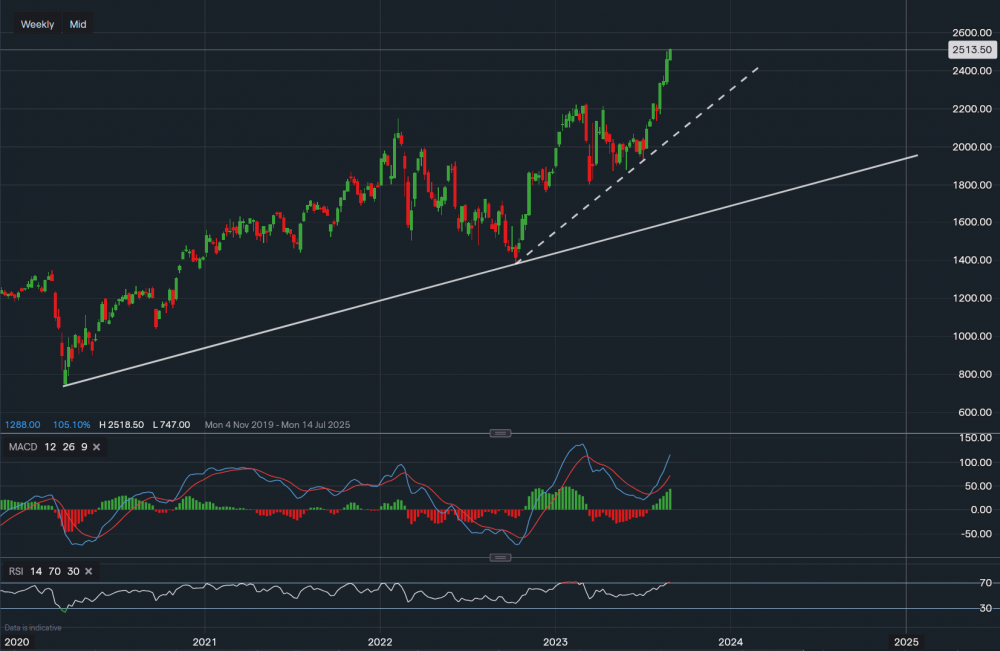Open RSI indicator settings via its label

[15, 571]
